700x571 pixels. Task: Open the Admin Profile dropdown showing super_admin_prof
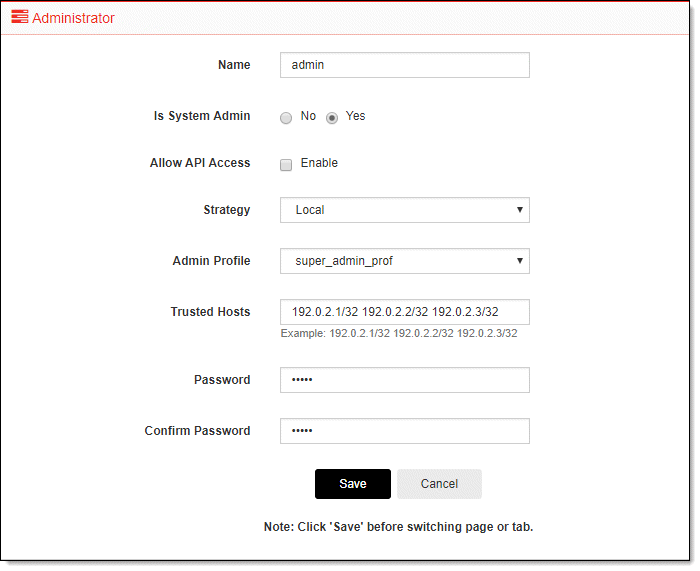404,261
